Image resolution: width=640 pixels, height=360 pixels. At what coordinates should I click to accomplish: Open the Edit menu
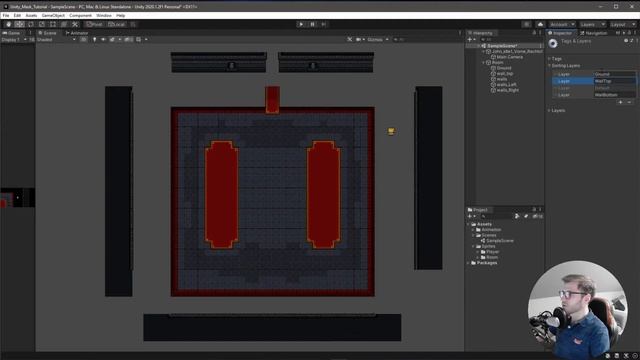click(17, 16)
